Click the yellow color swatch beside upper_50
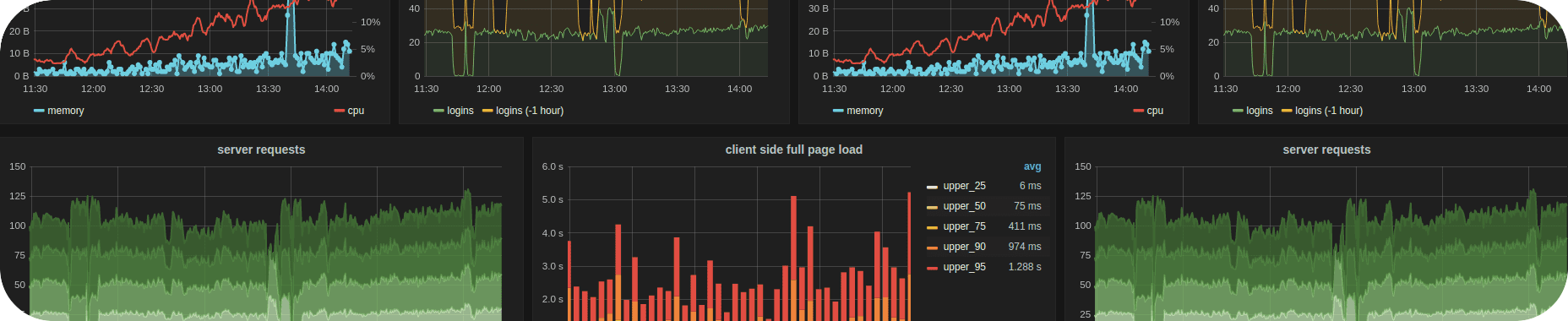The width and height of the screenshot is (1568, 321). coord(932,207)
